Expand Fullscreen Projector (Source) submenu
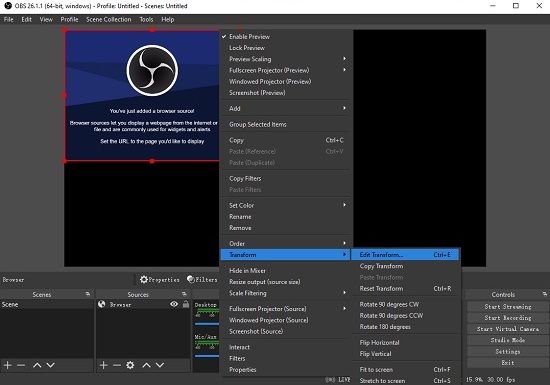The height and width of the screenshot is (385, 550). (285, 309)
